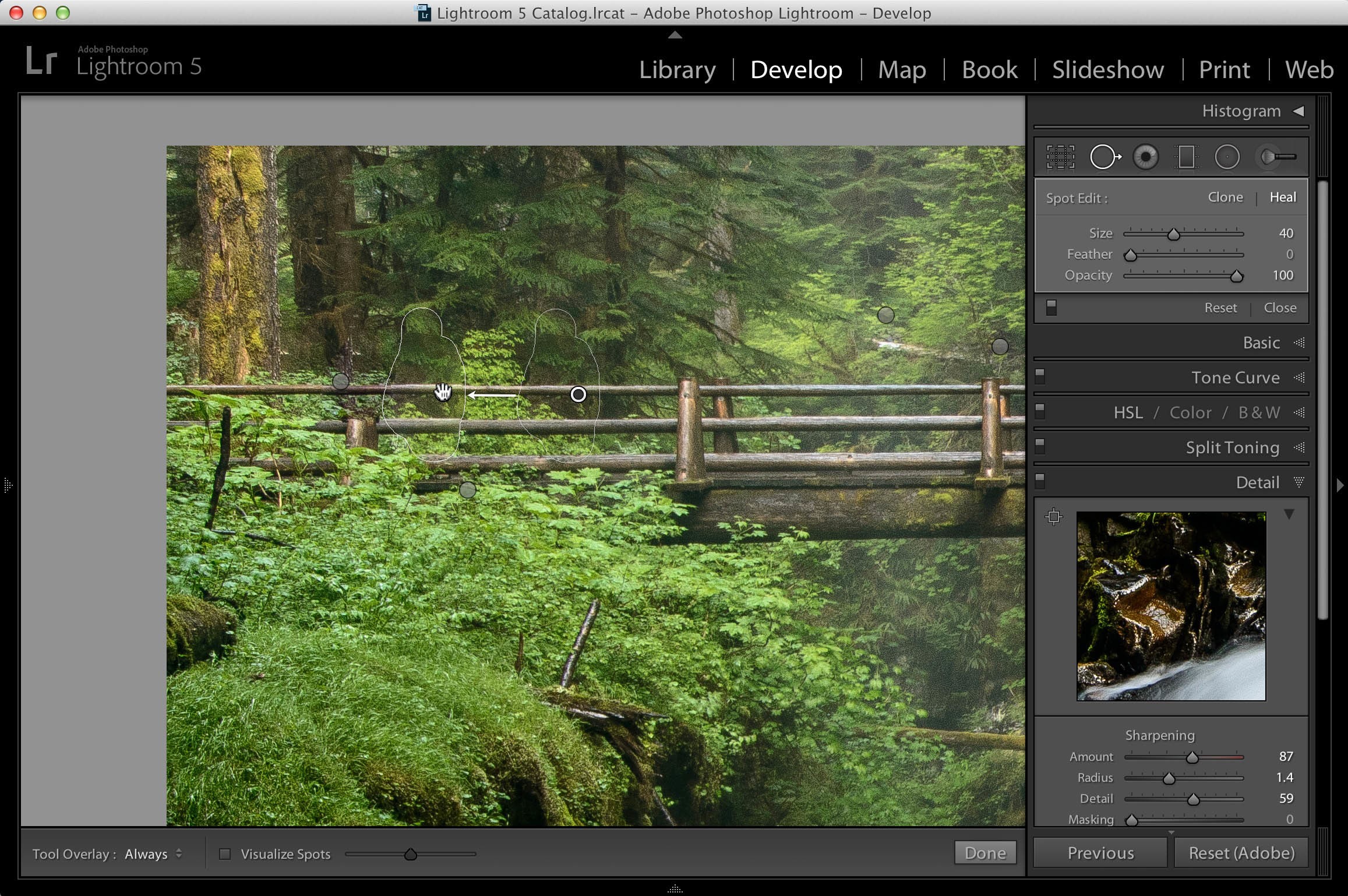Click the Sharpening Radius slider

1184,778
